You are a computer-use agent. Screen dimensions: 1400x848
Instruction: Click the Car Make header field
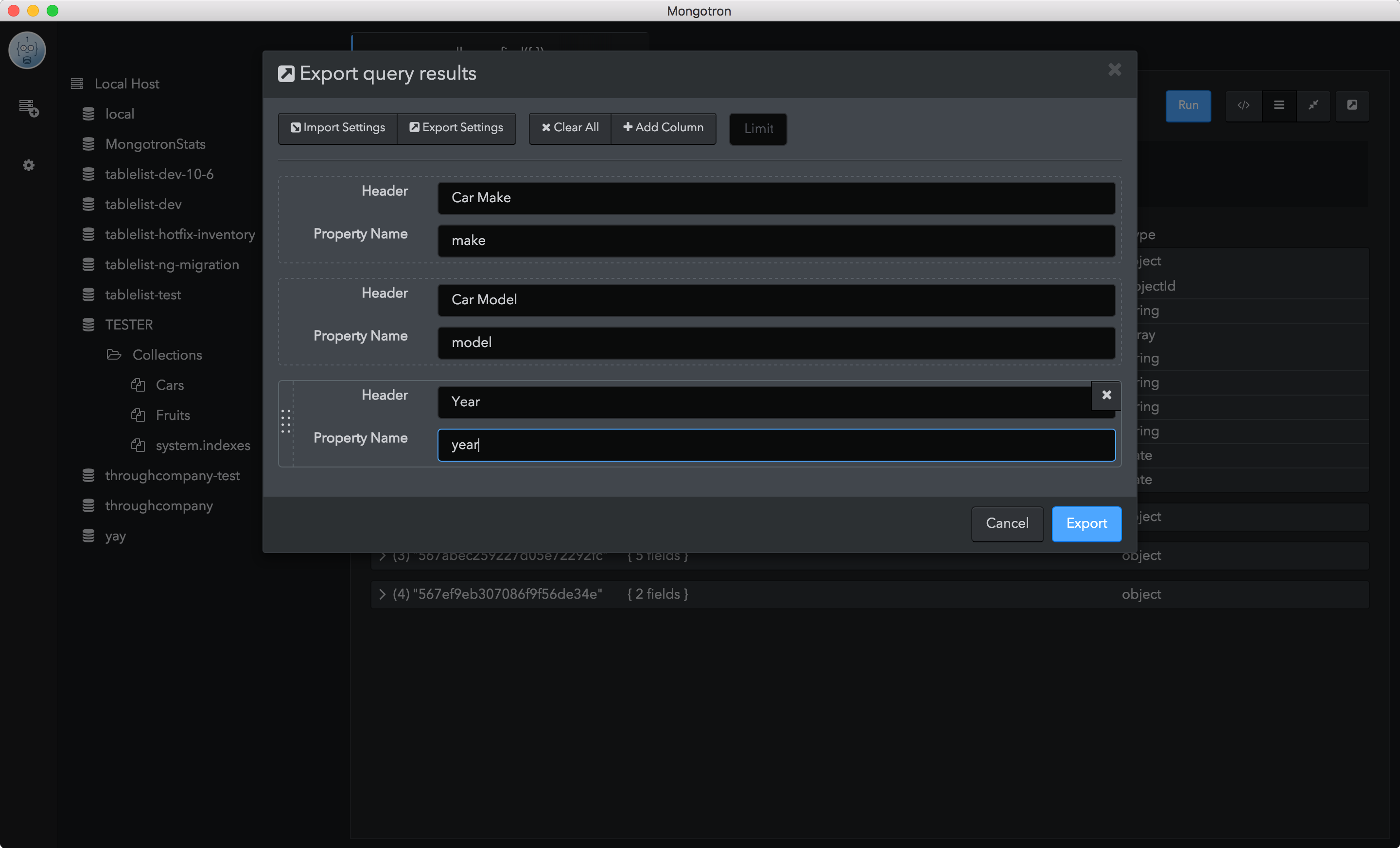click(x=776, y=198)
